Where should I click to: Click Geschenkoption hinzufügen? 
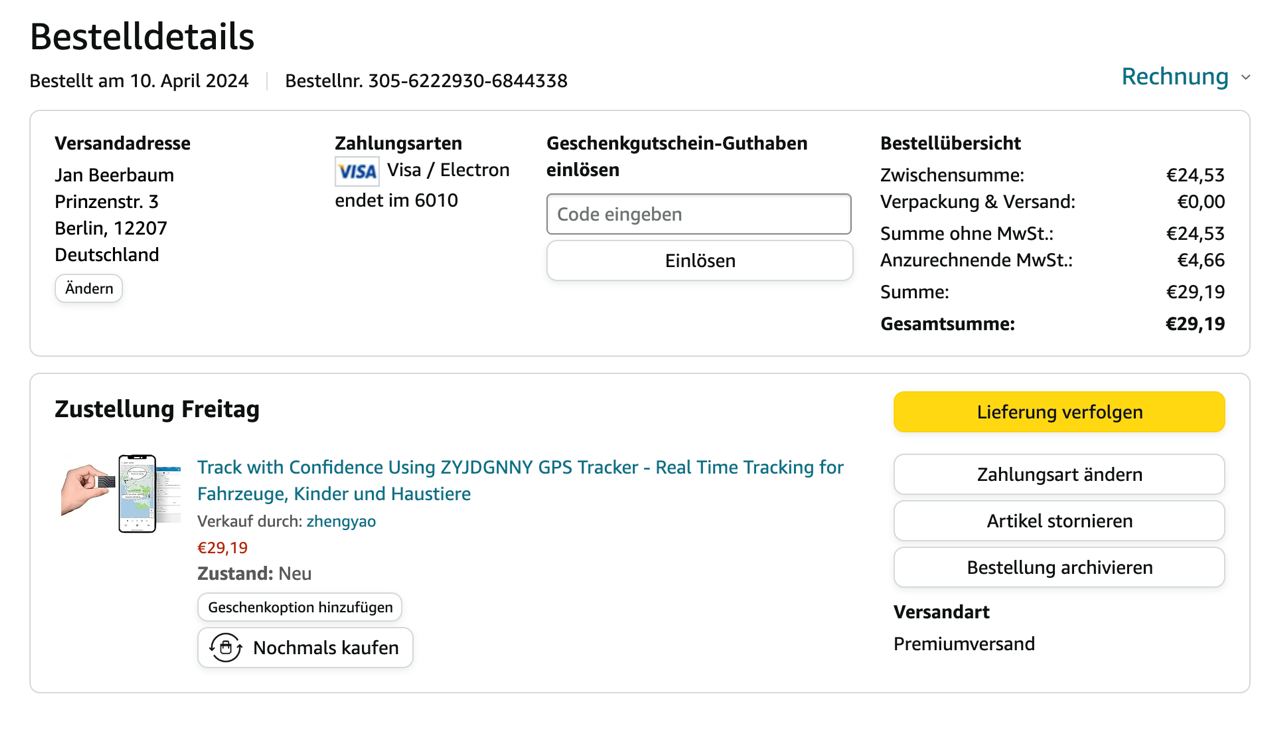300,607
